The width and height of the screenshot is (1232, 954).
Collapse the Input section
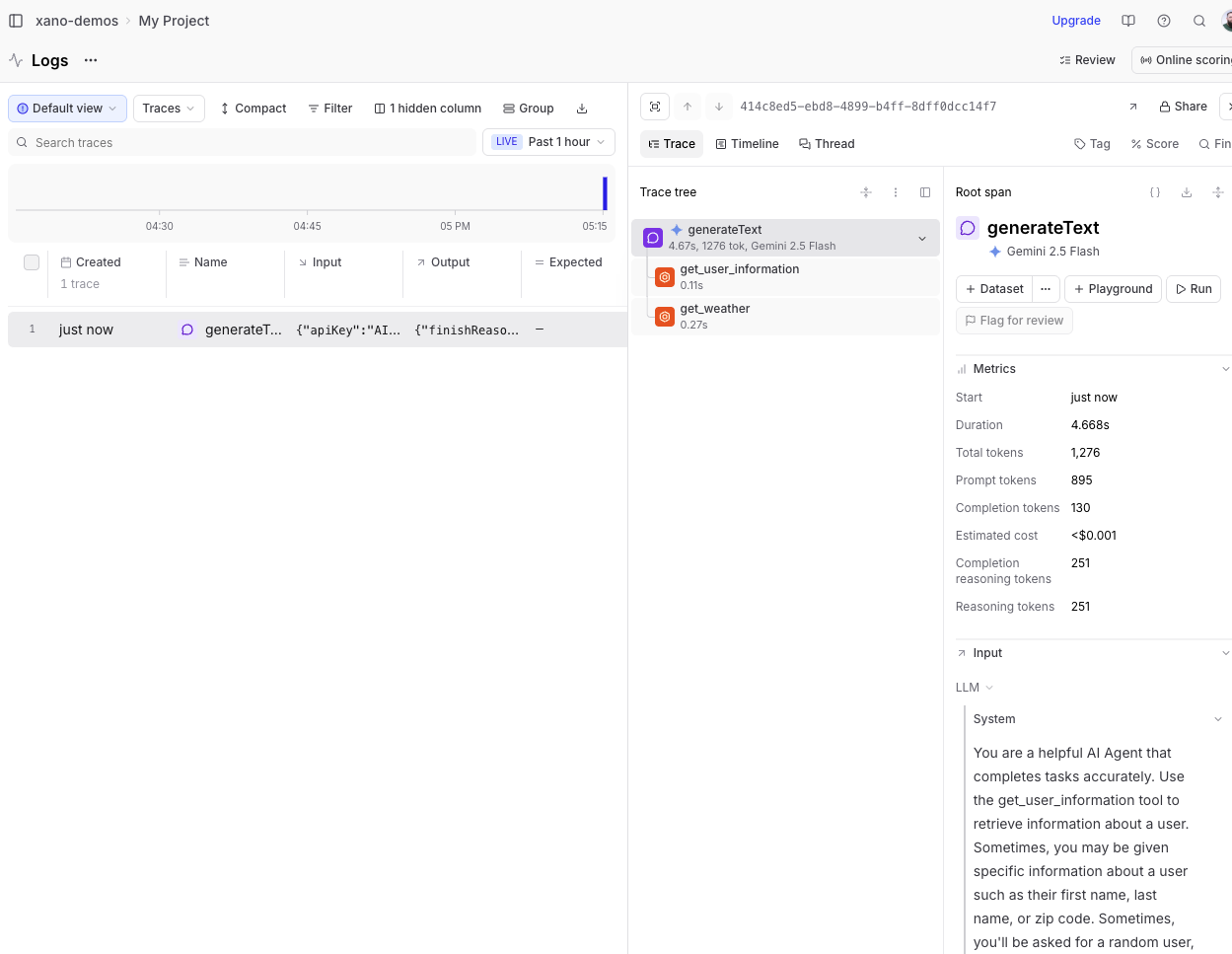[x=1225, y=653]
